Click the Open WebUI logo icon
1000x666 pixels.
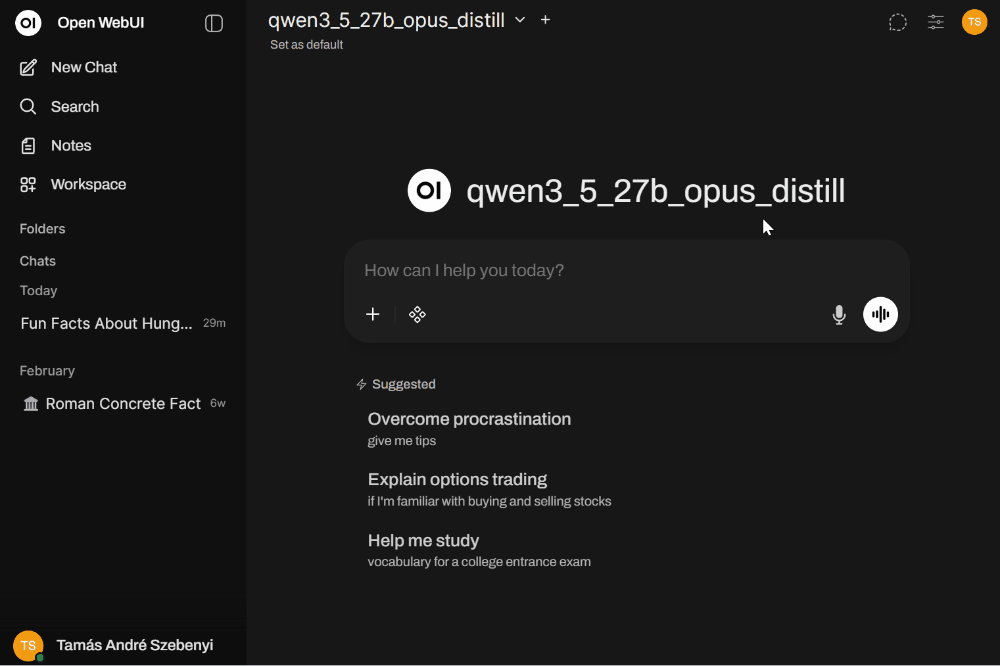pos(28,23)
